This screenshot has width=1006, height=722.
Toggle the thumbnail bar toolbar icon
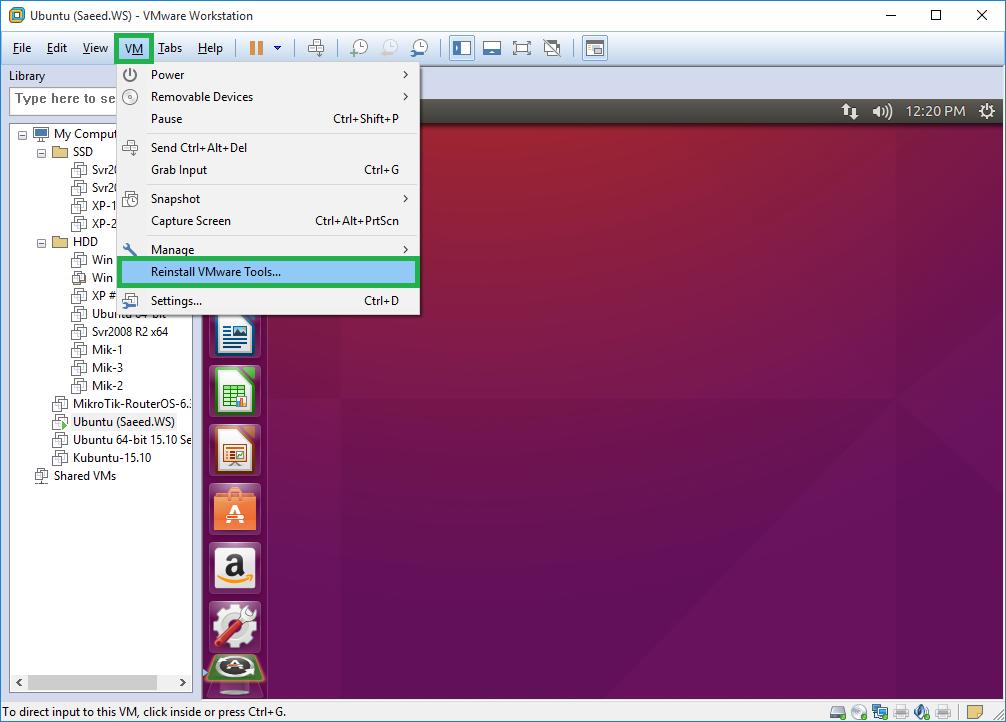(x=492, y=48)
